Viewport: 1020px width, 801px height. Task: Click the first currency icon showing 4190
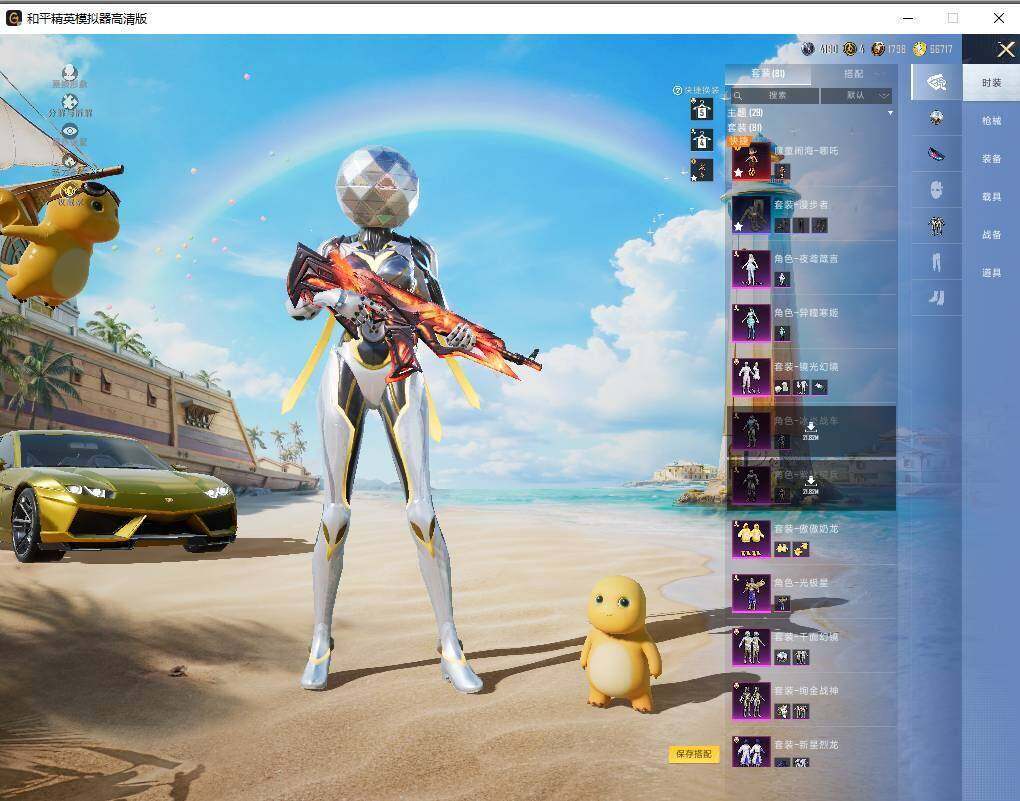808,49
